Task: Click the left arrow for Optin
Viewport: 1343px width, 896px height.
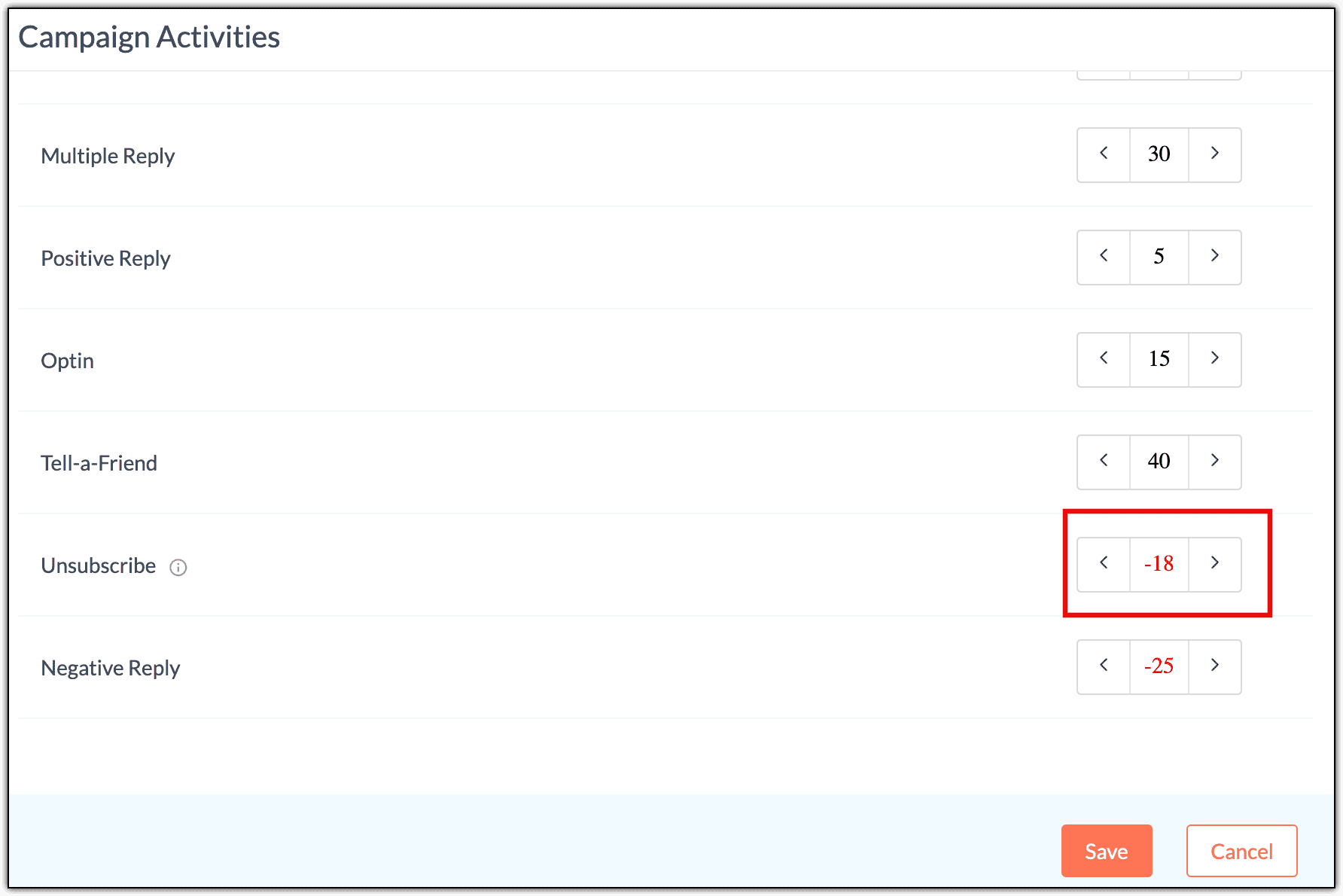Action: [x=1104, y=359]
